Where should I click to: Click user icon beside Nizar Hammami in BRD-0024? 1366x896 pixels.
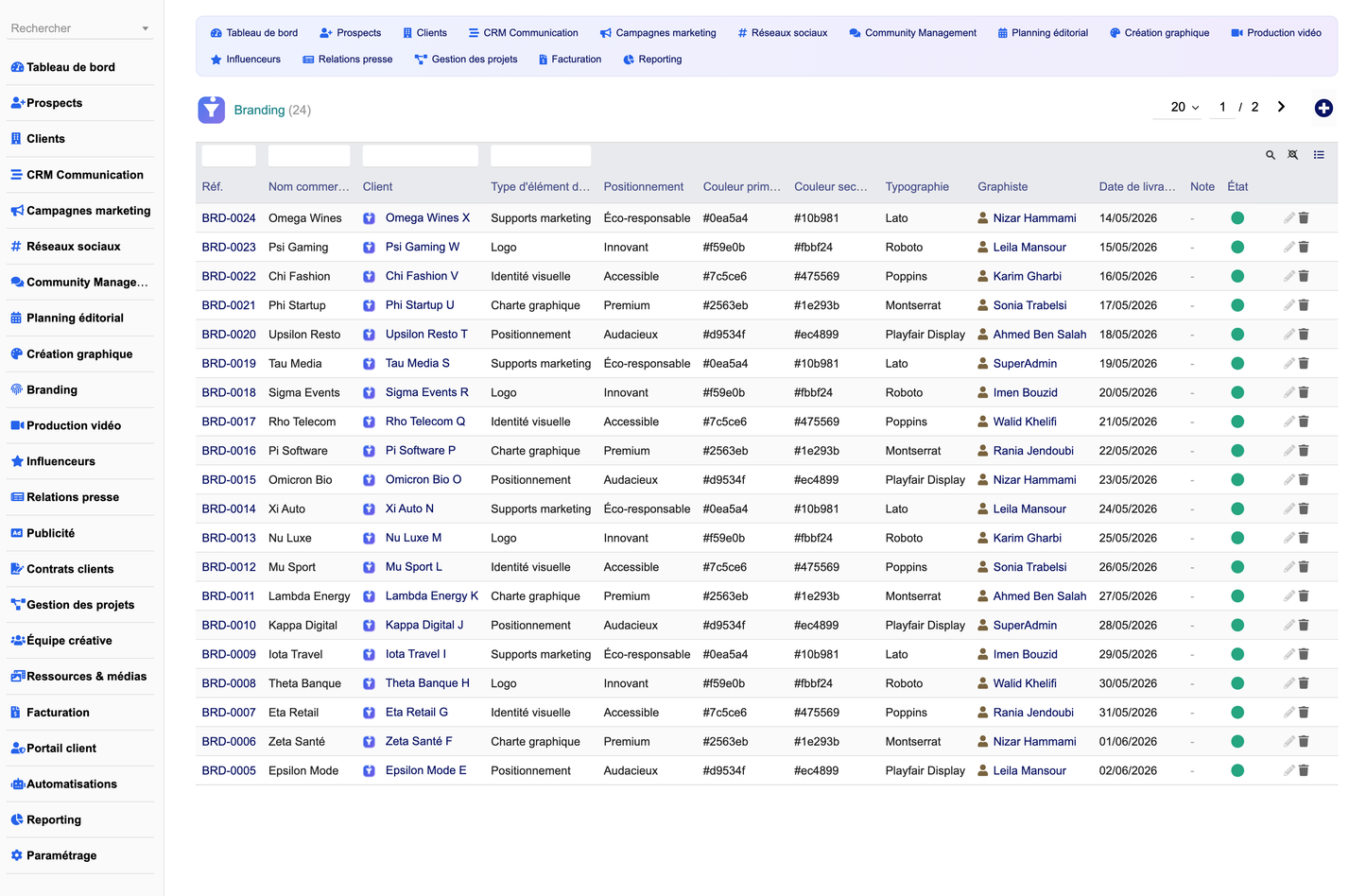click(x=983, y=218)
